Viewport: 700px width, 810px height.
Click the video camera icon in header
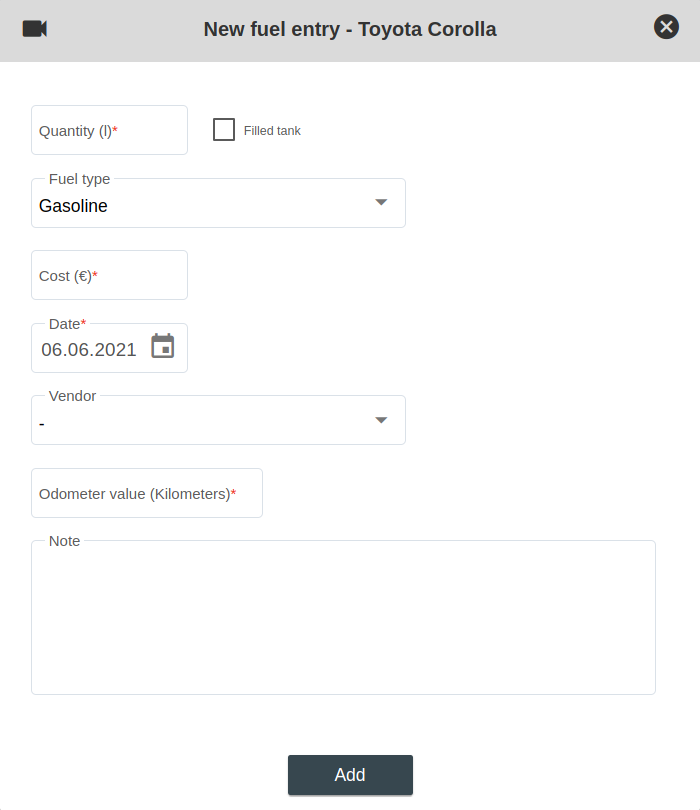point(35,29)
